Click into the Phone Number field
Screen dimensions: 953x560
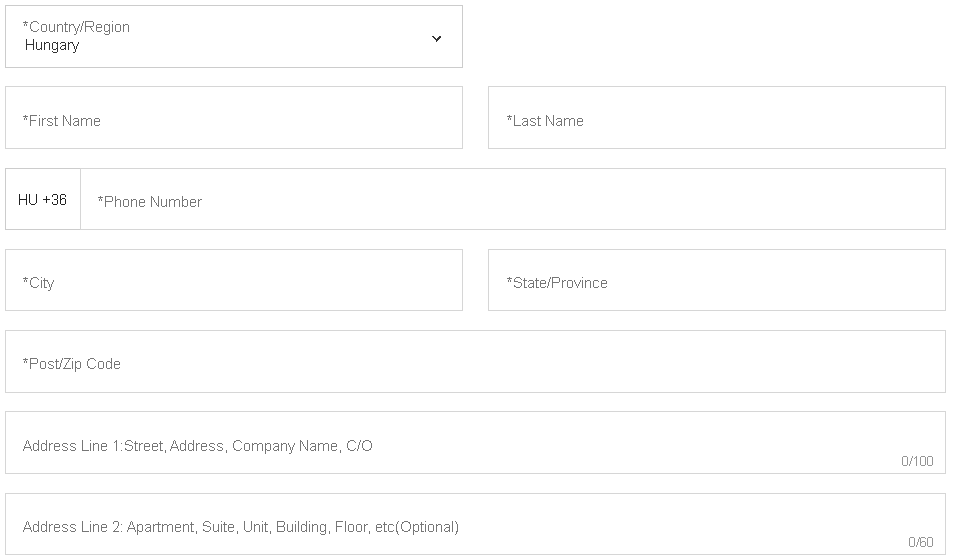(x=512, y=200)
